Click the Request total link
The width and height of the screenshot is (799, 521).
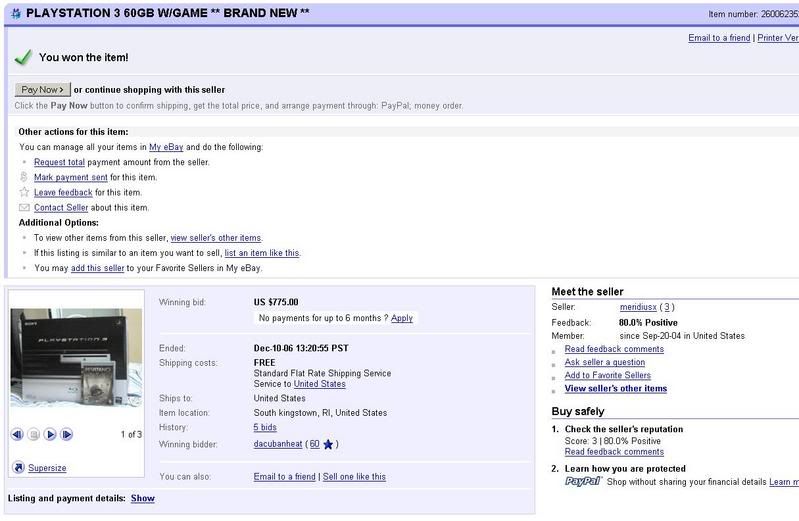click(x=59, y=162)
